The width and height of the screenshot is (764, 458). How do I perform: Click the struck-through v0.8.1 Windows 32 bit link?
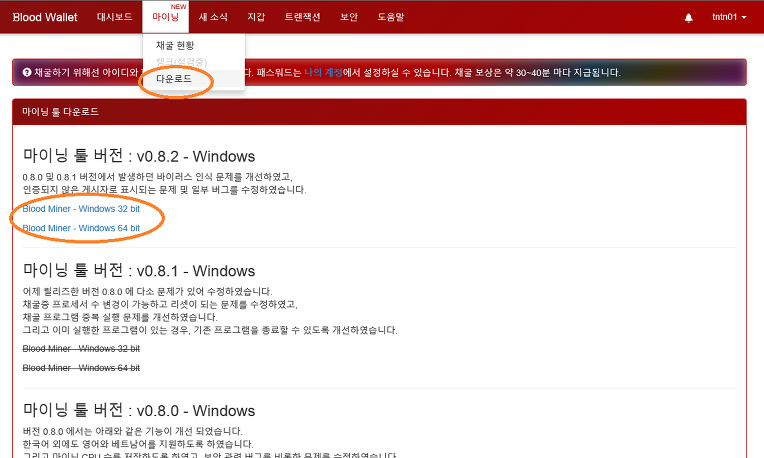pos(81,348)
